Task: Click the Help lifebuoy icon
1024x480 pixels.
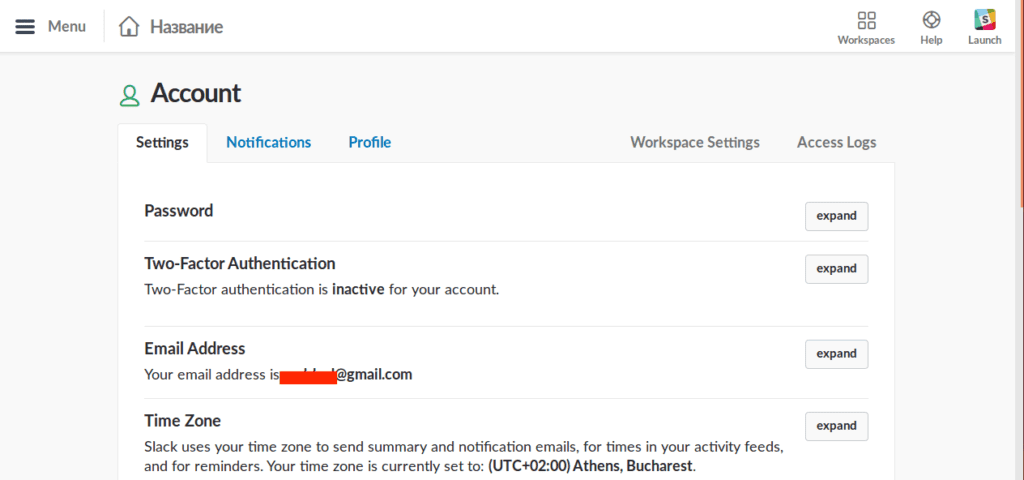Action: 931,20
